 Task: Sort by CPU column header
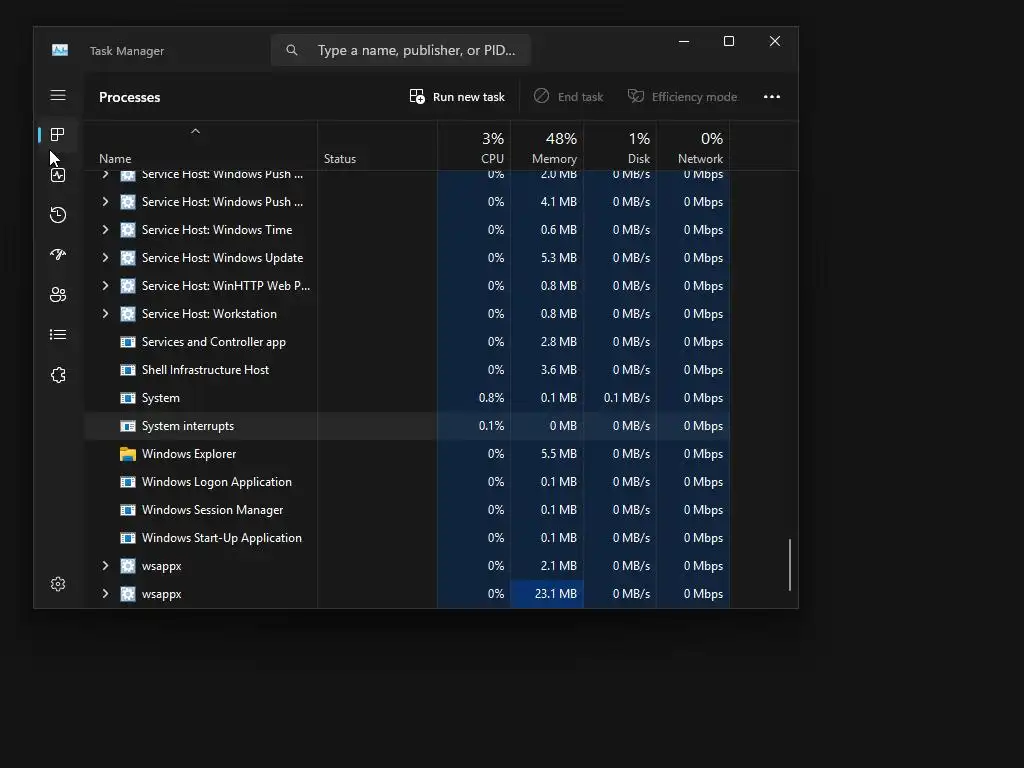point(474,146)
